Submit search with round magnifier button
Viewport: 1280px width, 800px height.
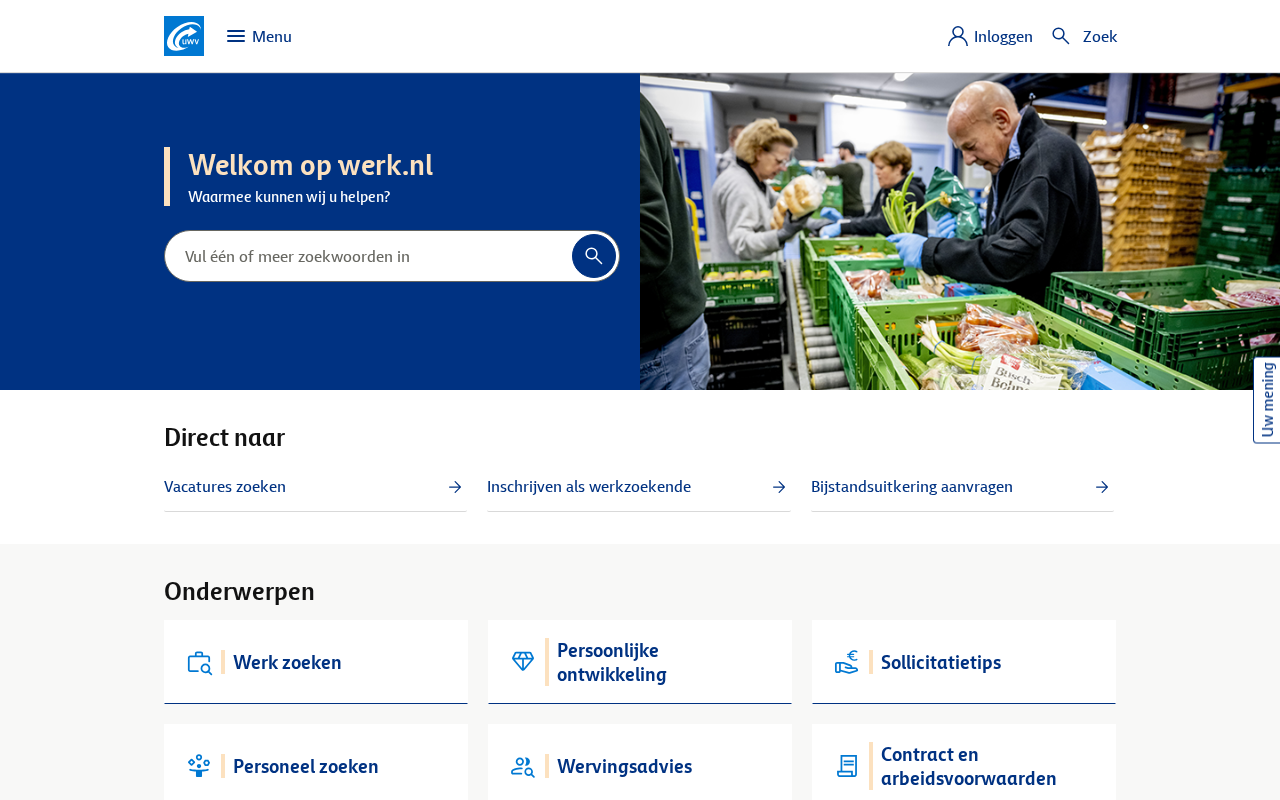point(594,256)
